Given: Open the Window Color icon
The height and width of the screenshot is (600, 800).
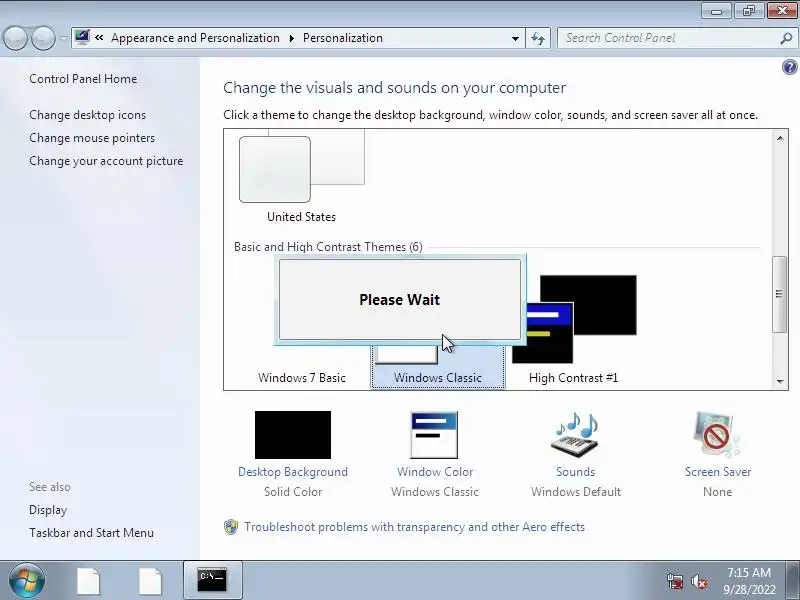Looking at the screenshot, I should click(x=434, y=435).
